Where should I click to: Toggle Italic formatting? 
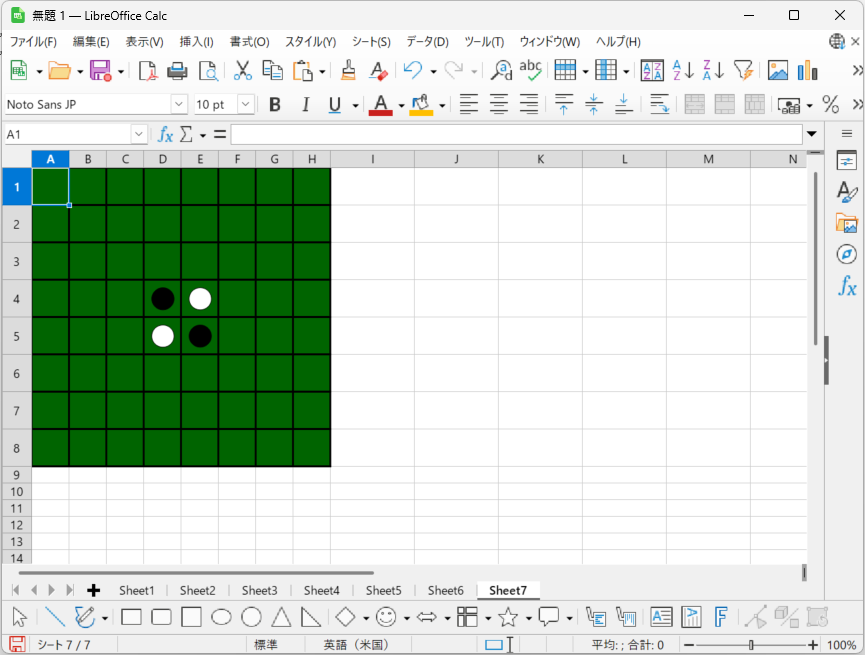click(x=305, y=104)
